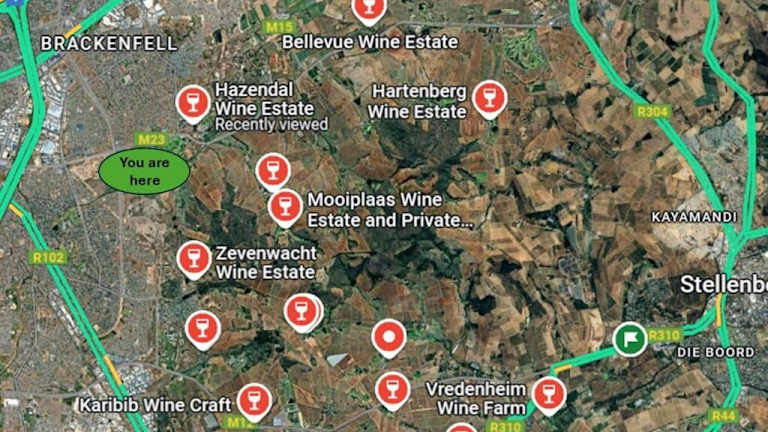This screenshot has width=768, height=432.
Task: Click the Vredenheim Wine Farm pin
Action: (549, 395)
